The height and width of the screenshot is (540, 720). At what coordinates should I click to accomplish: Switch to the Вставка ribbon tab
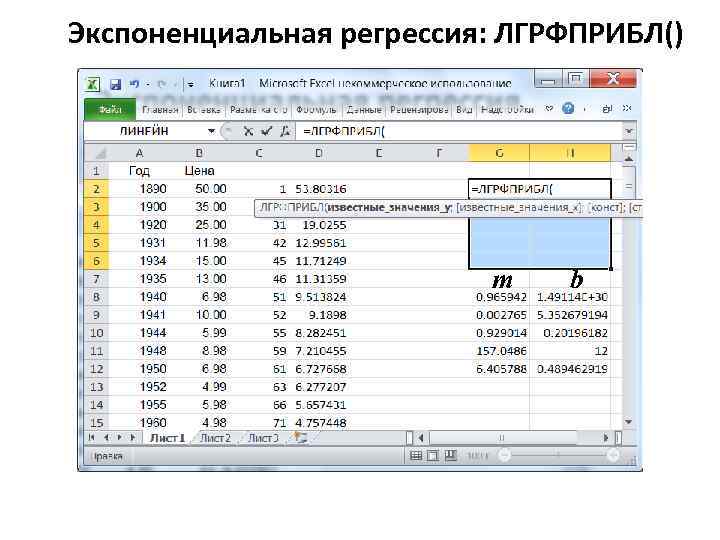pyautogui.click(x=204, y=110)
